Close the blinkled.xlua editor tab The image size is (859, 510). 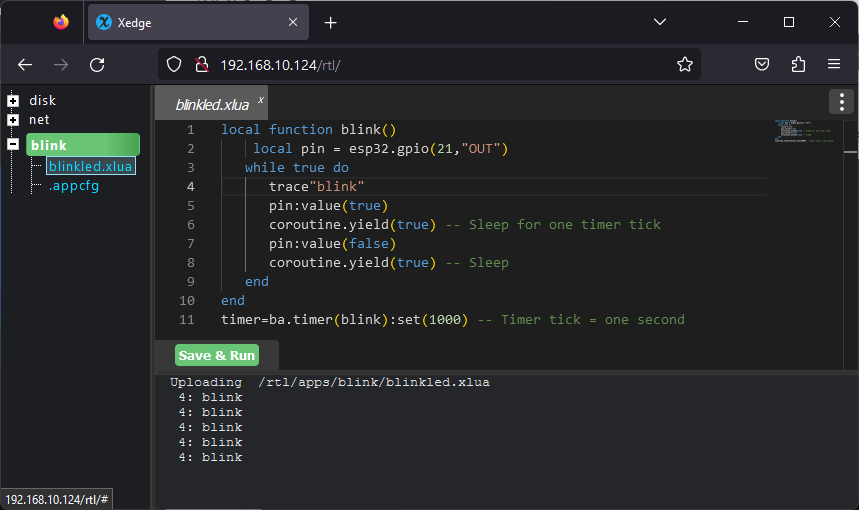tap(261, 99)
